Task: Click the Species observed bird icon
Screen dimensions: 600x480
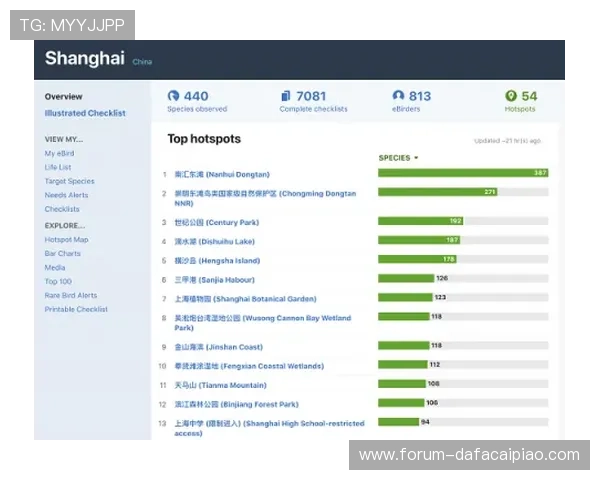Action: pos(173,96)
